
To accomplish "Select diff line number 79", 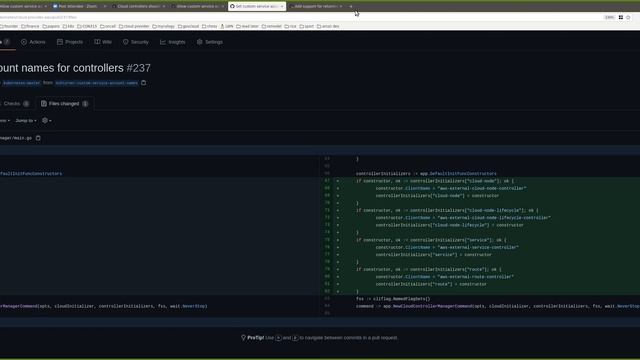I will tap(327, 269).
